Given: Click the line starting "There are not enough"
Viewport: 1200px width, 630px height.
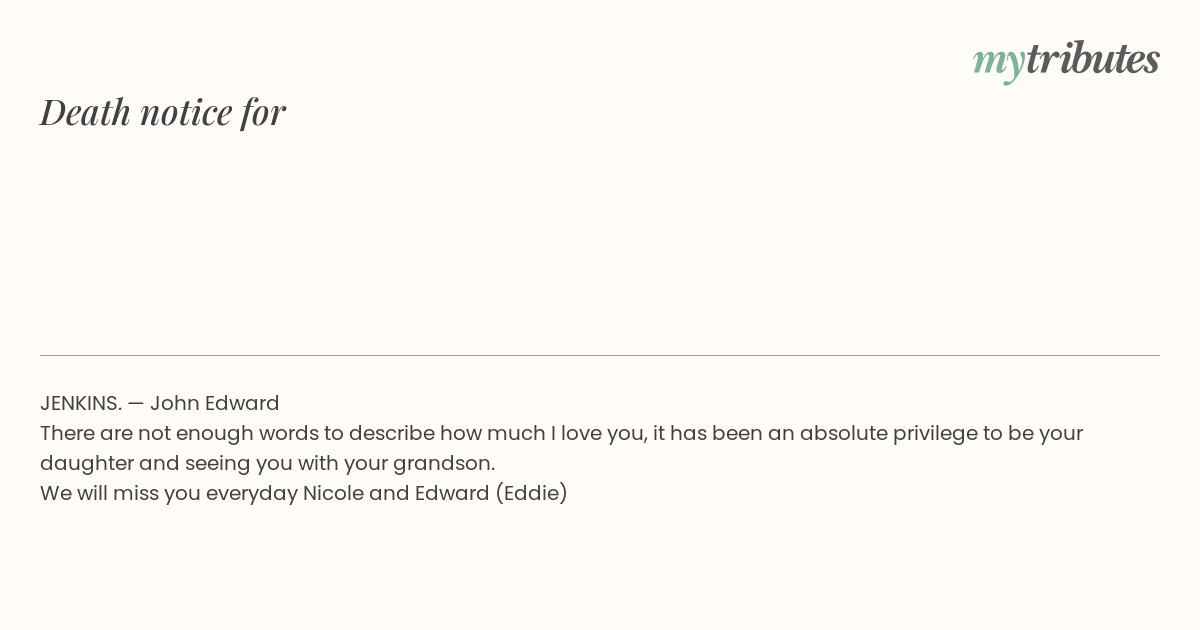Looking at the screenshot, I should [561, 433].
